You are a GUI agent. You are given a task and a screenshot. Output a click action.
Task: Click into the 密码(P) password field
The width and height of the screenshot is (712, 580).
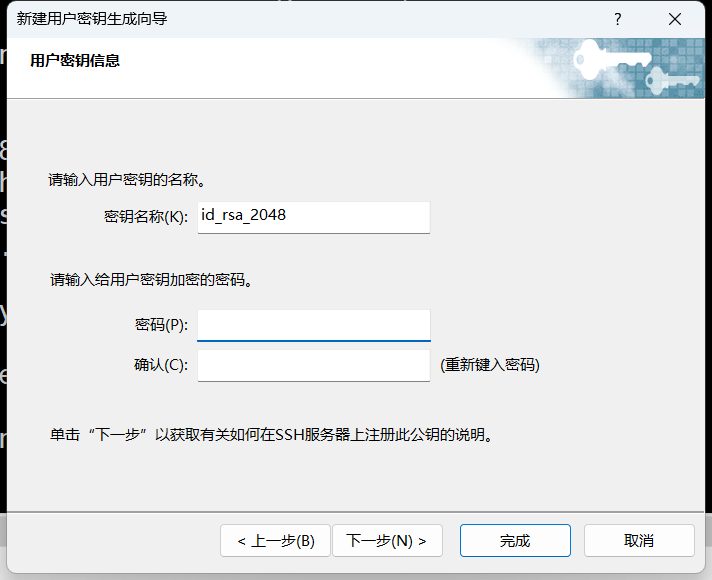point(313,325)
